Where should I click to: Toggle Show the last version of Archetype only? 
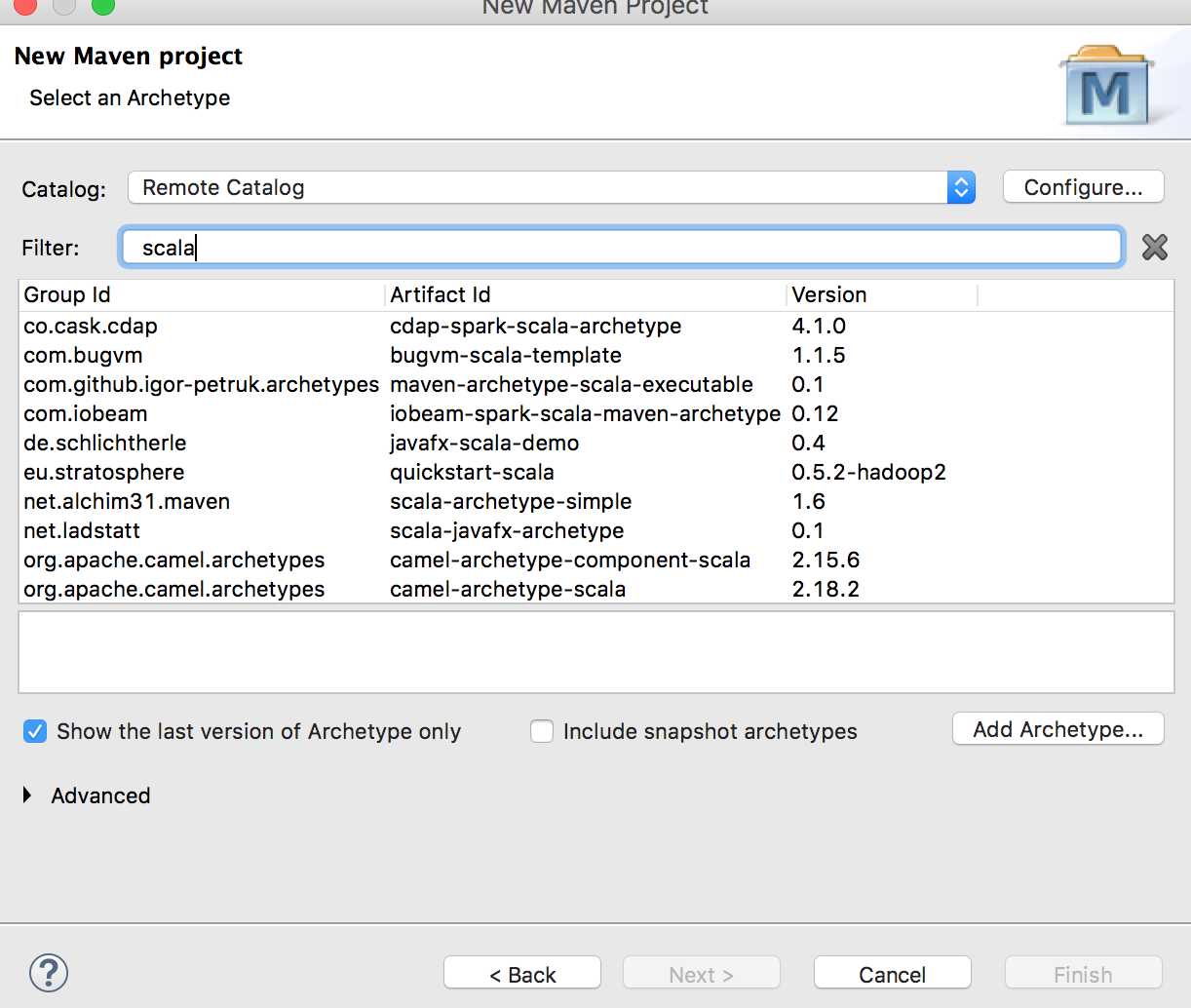pyautogui.click(x=35, y=731)
